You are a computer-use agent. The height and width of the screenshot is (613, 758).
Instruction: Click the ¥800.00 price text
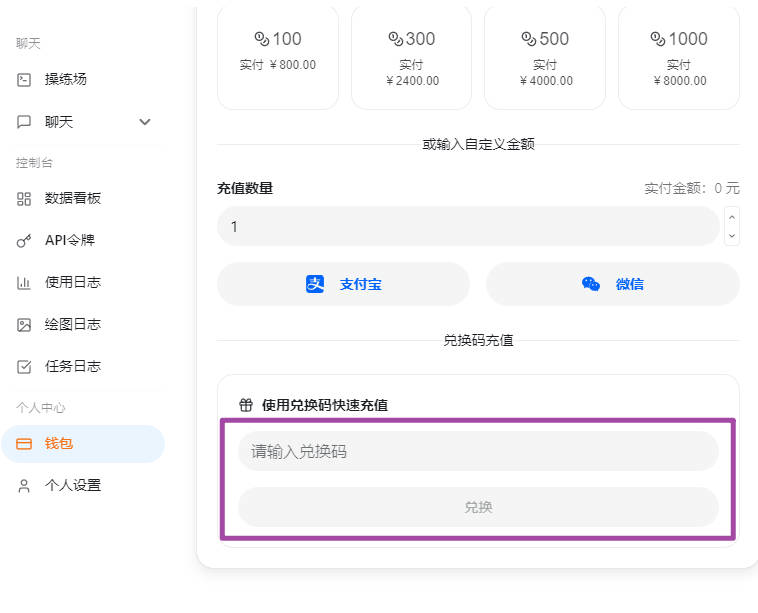tap(292, 65)
